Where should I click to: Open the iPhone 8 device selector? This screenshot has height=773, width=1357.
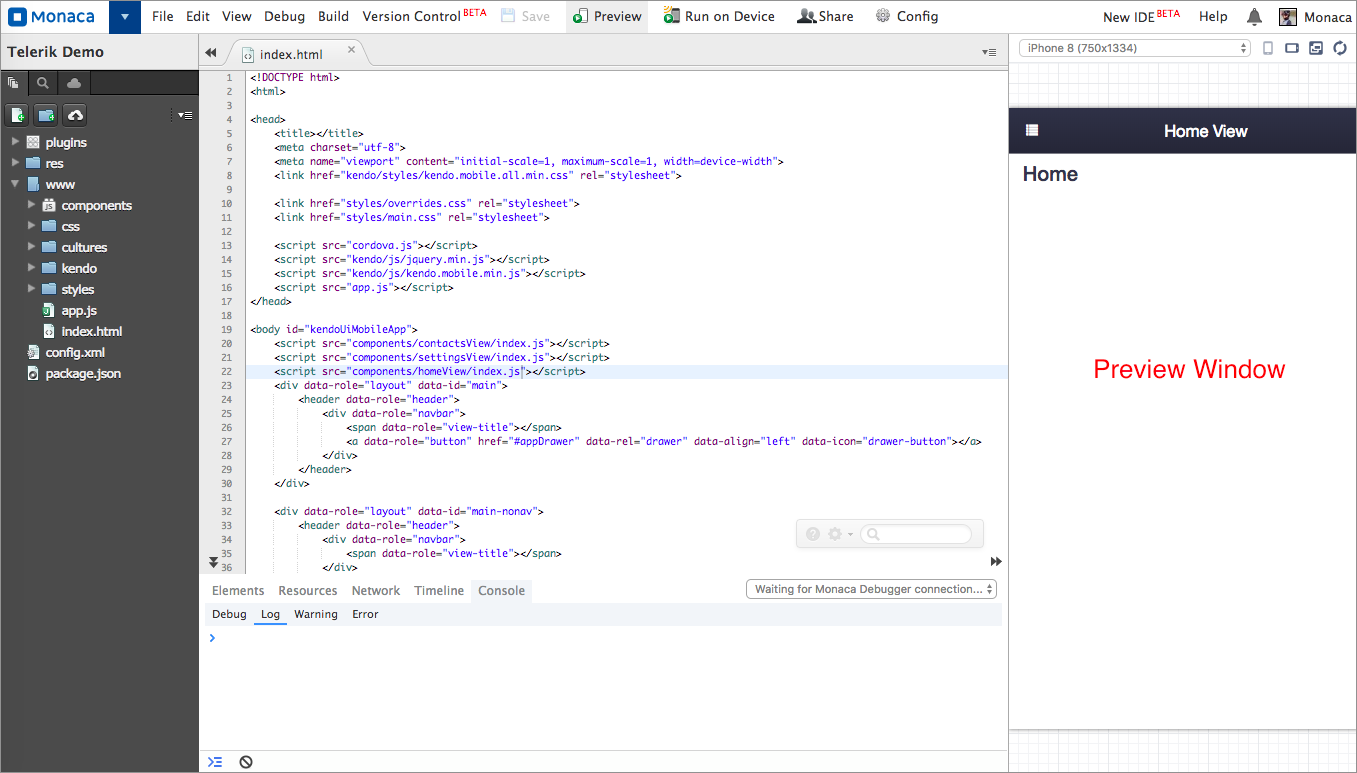[x=1135, y=48]
